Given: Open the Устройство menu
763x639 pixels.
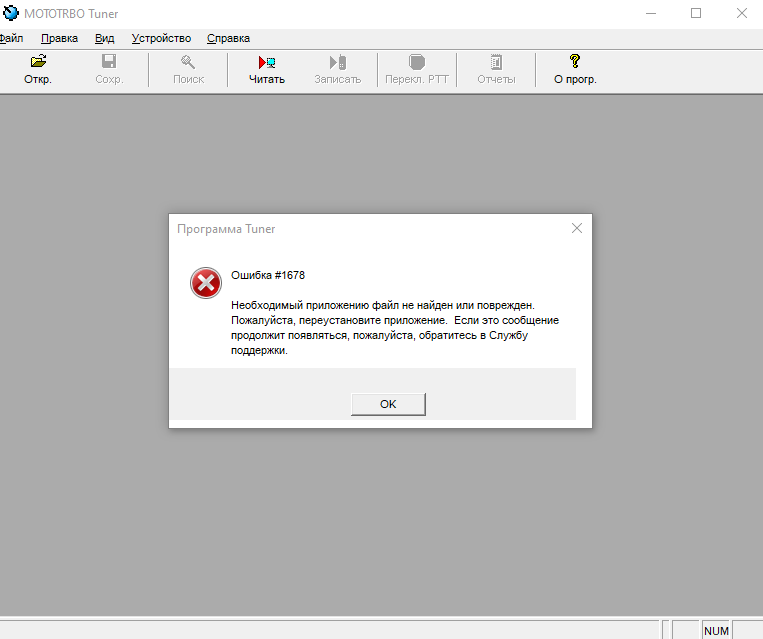Looking at the screenshot, I should click(x=161, y=38).
